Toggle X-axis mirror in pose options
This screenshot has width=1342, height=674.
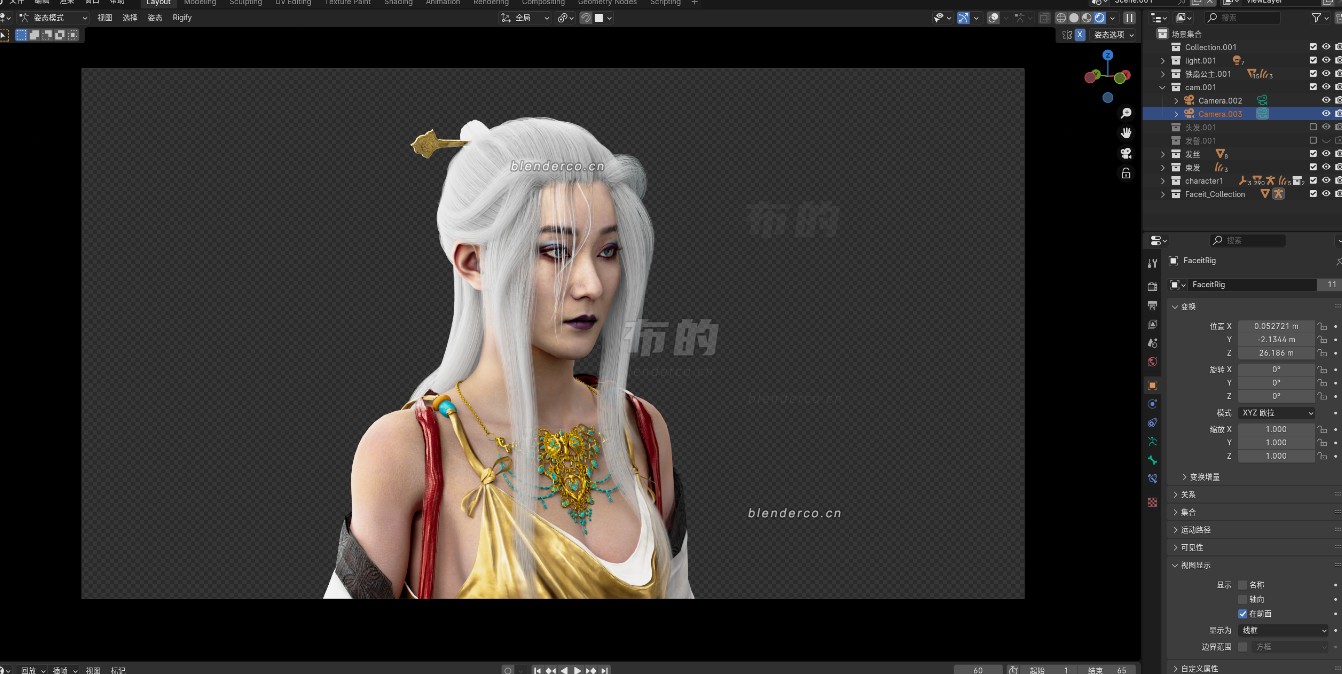pyautogui.click(x=1080, y=35)
